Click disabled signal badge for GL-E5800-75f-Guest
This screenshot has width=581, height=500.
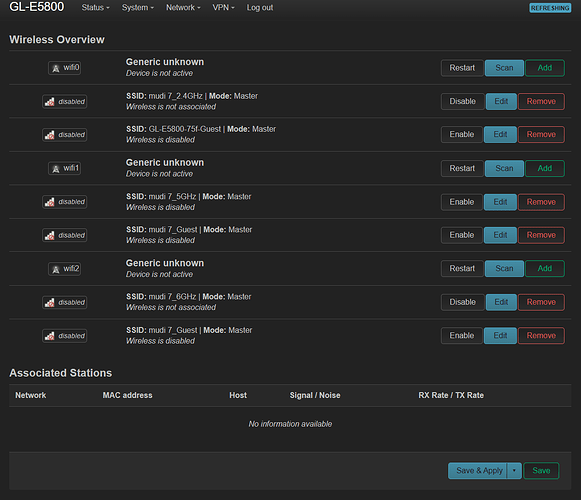(64, 135)
